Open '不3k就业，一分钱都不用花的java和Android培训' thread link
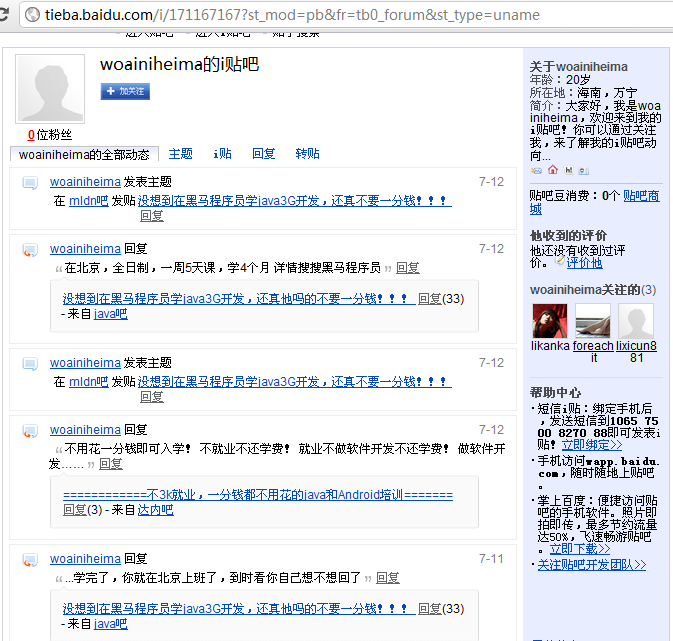The image size is (673, 641). (x=258, y=495)
